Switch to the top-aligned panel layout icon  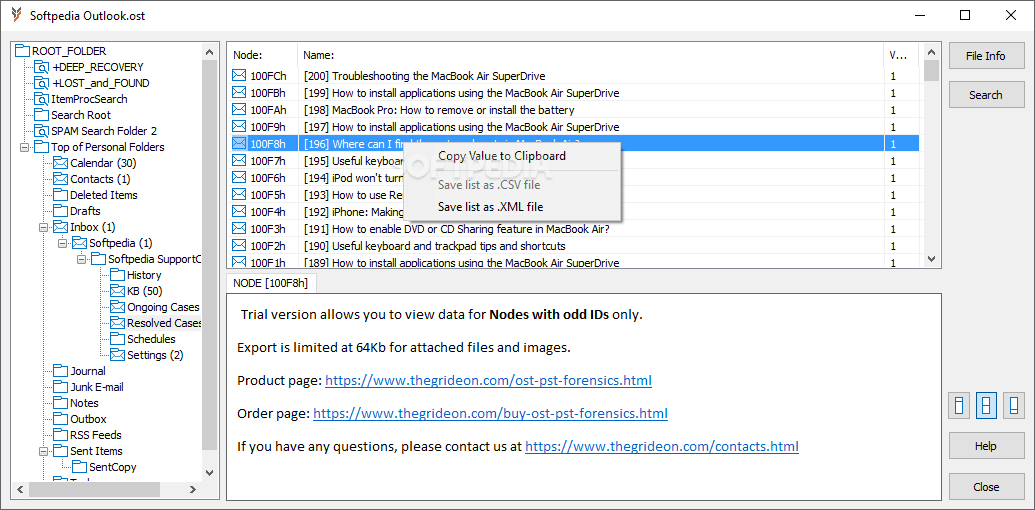tap(959, 405)
